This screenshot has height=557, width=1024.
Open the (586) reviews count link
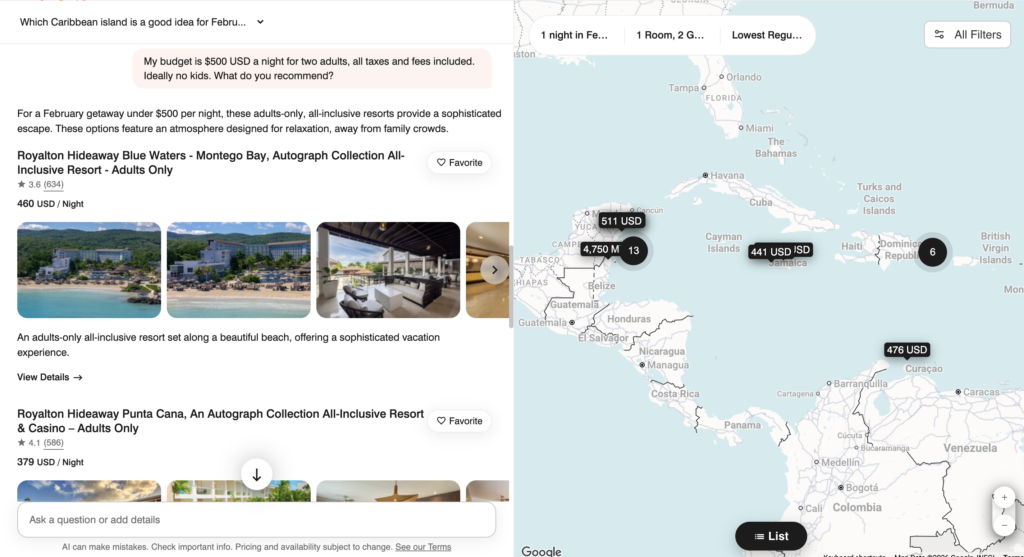tap(54, 443)
